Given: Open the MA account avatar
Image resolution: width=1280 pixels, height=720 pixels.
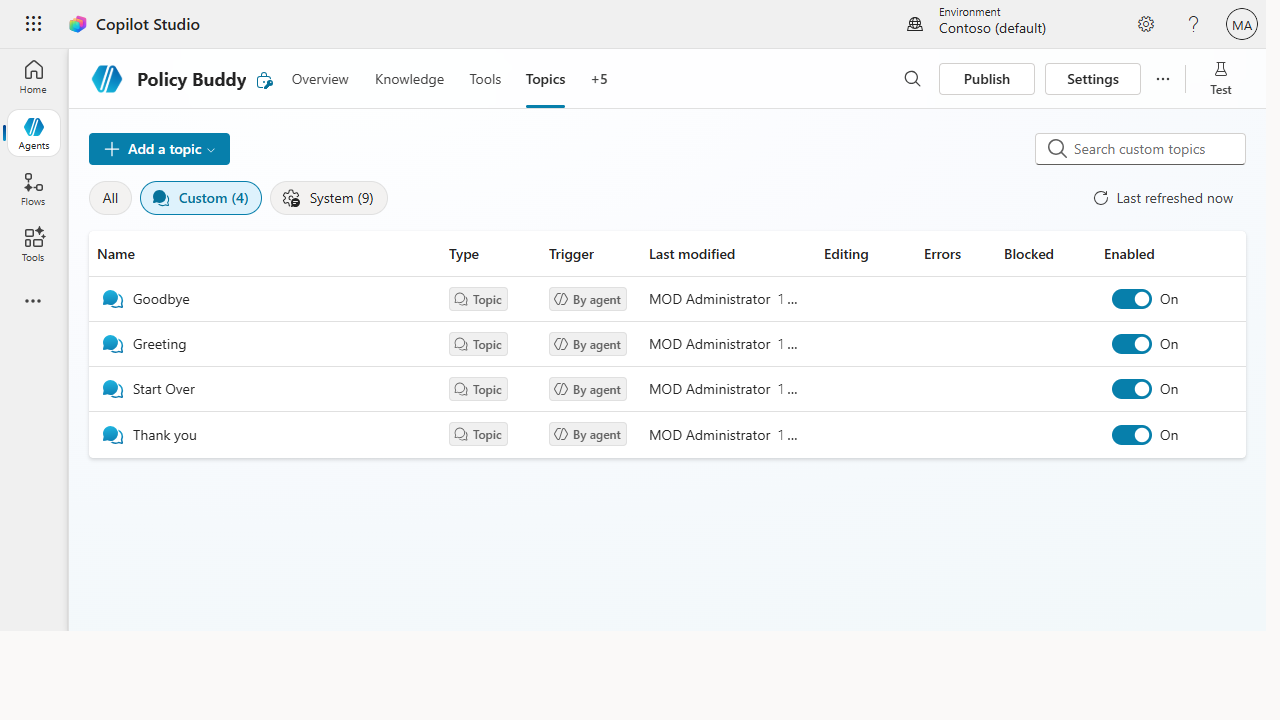Looking at the screenshot, I should click(x=1242, y=24).
